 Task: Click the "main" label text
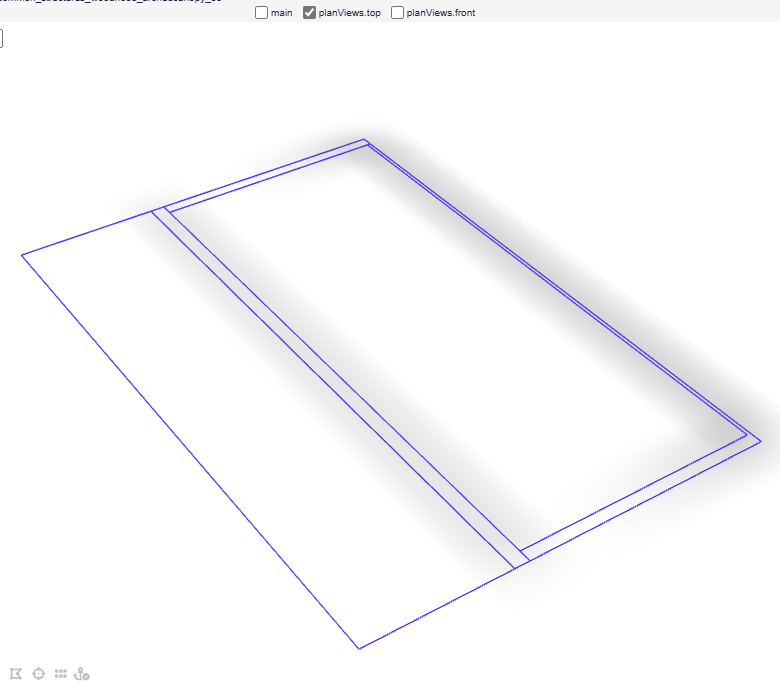281,13
